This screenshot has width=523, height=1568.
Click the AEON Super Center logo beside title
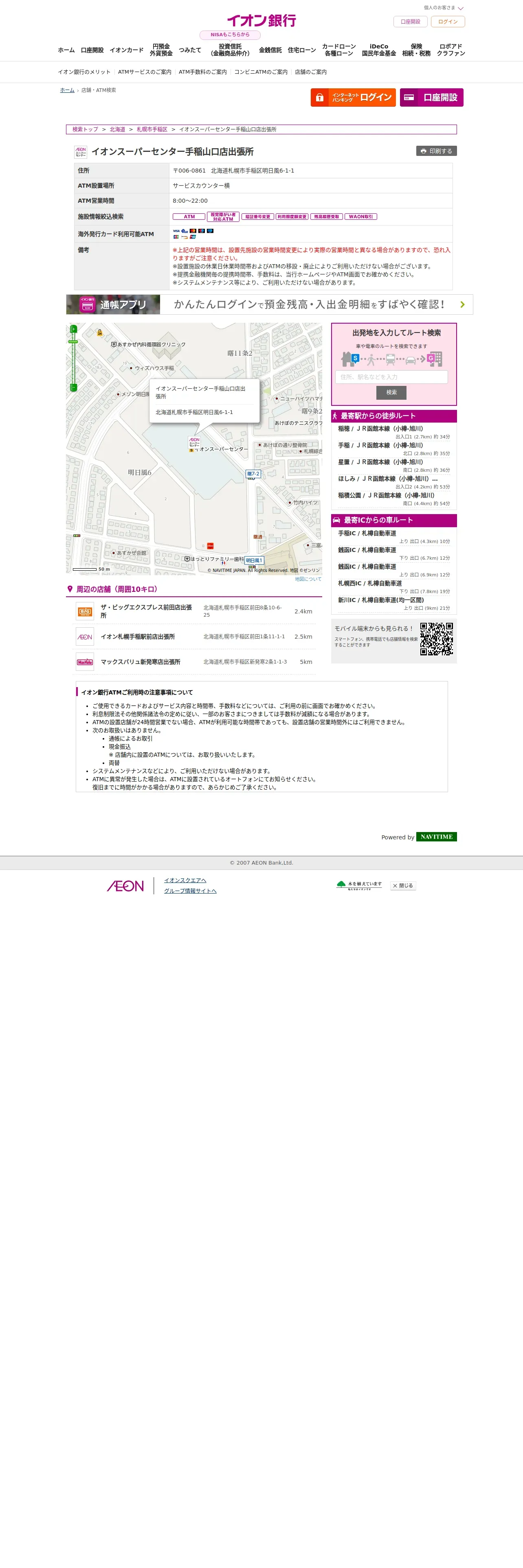click(80, 151)
